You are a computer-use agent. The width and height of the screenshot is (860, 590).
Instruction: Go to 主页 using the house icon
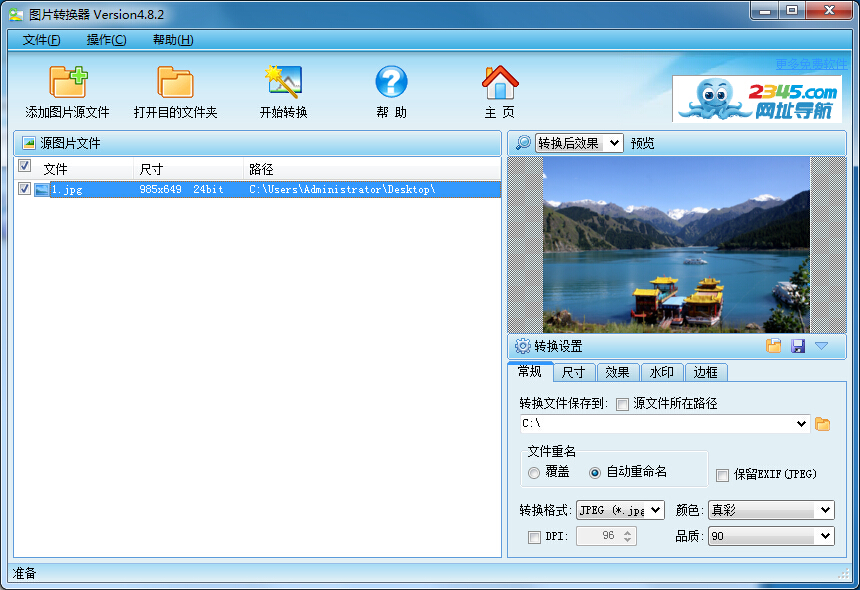coord(499,82)
